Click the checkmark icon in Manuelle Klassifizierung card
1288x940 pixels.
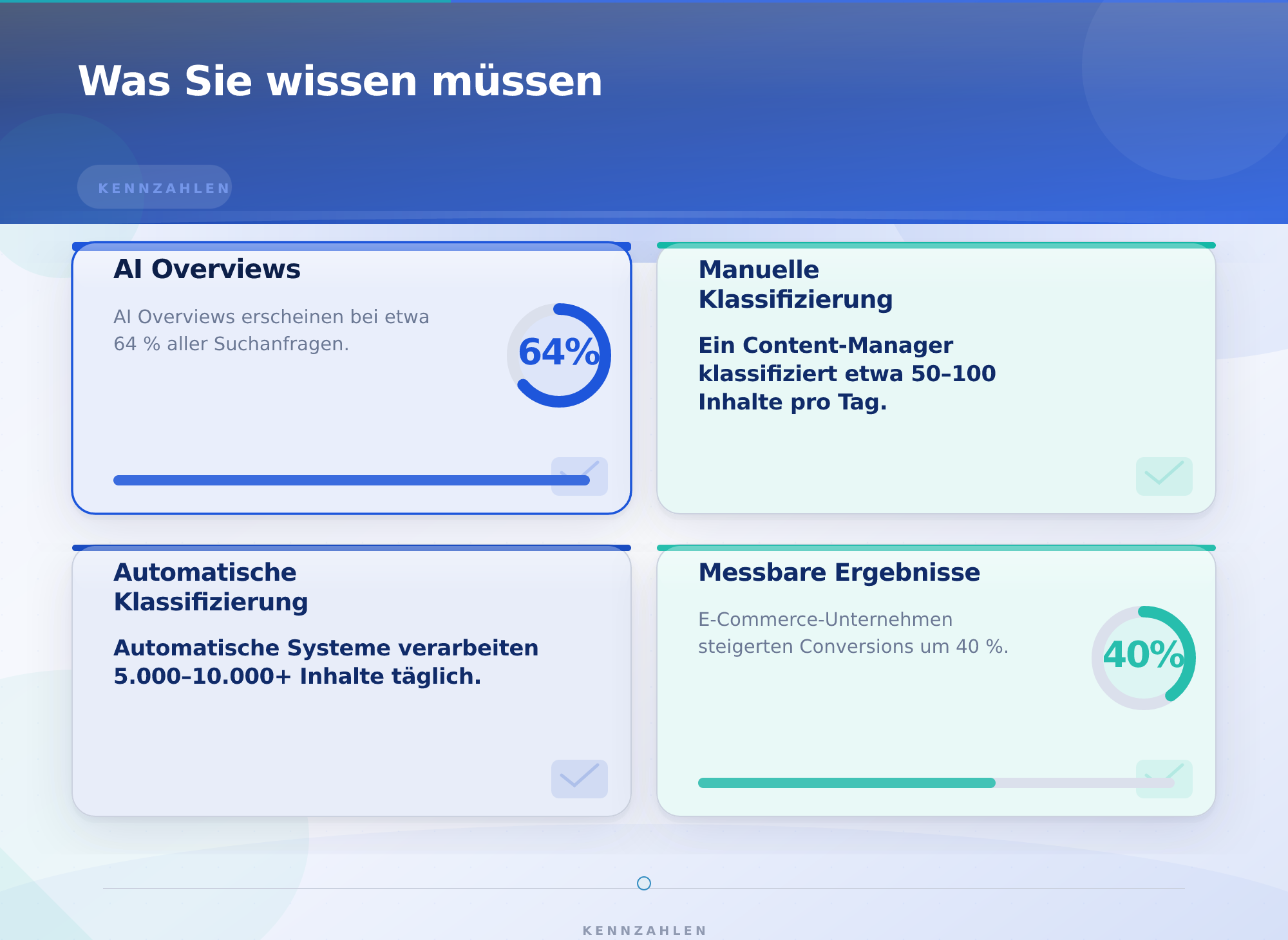pos(1164,476)
